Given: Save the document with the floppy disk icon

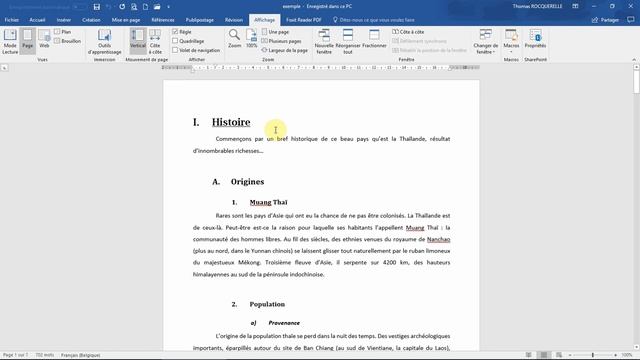Looking at the screenshot, I should click(x=97, y=7).
